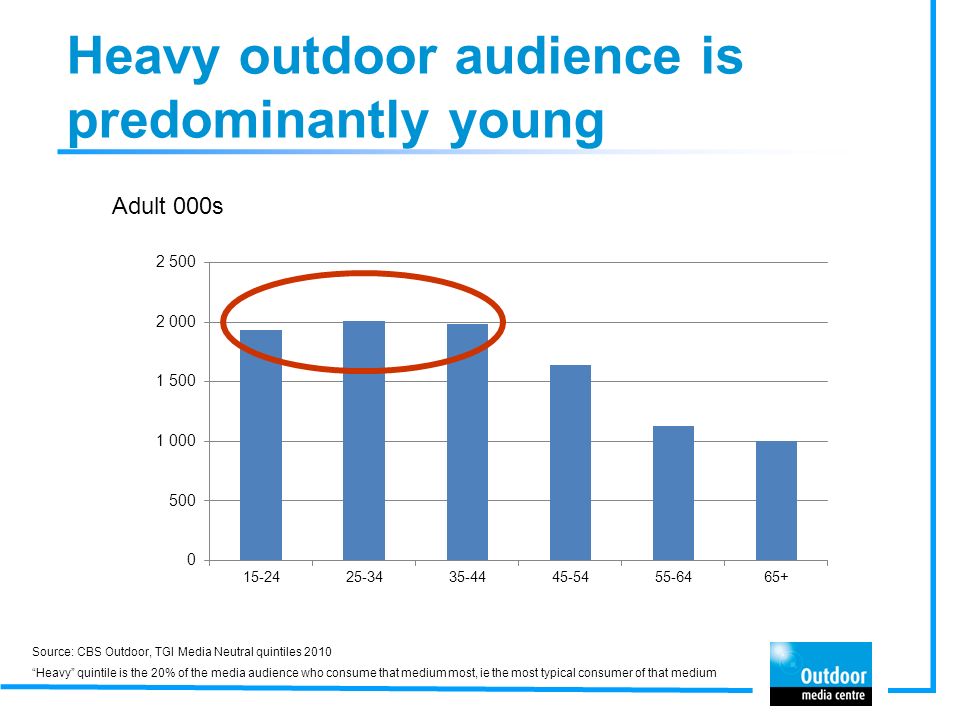
Task: Click the '2 500' y-axis label
Action: (176, 262)
